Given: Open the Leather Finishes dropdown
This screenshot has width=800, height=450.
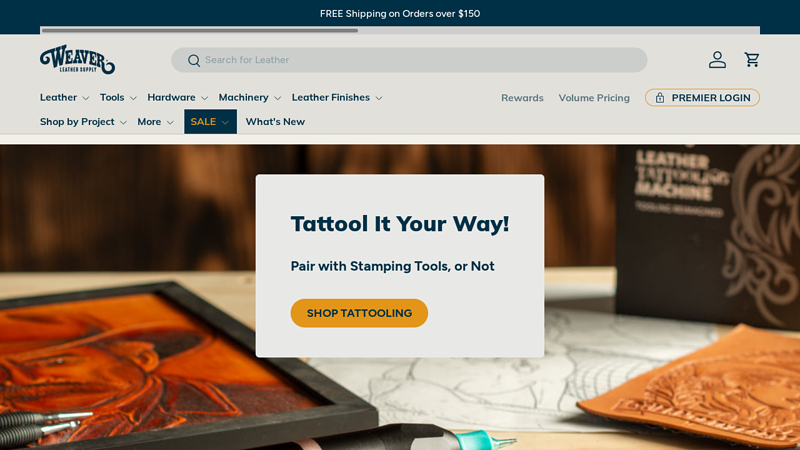Looking at the screenshot, I should click(x=337, y=97).
